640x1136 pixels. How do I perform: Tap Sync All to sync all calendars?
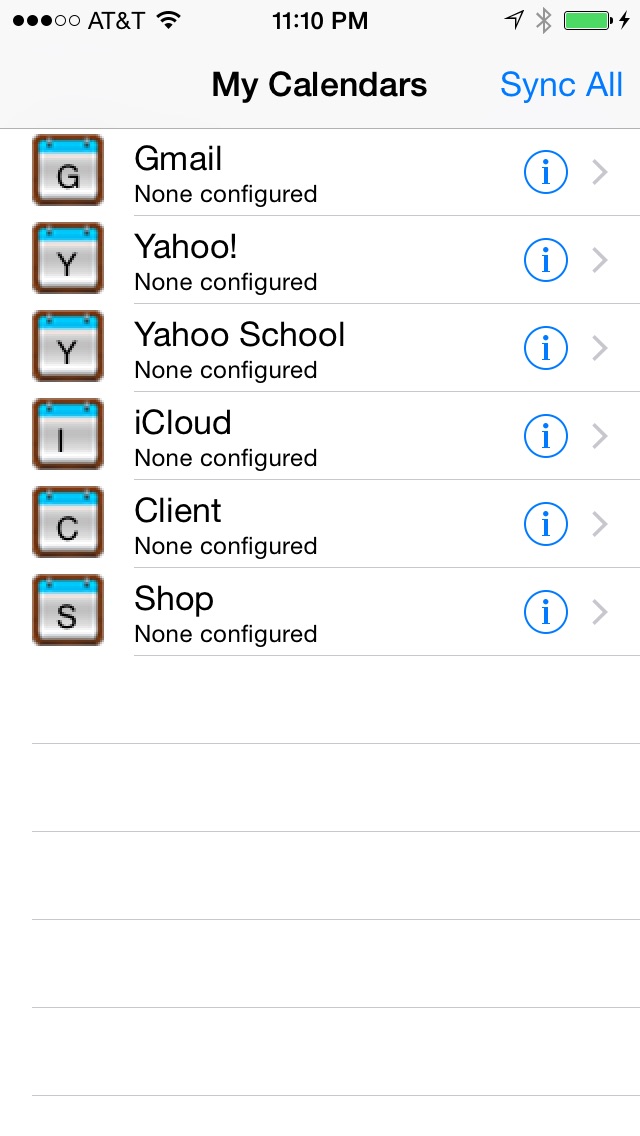coord(561,85)
